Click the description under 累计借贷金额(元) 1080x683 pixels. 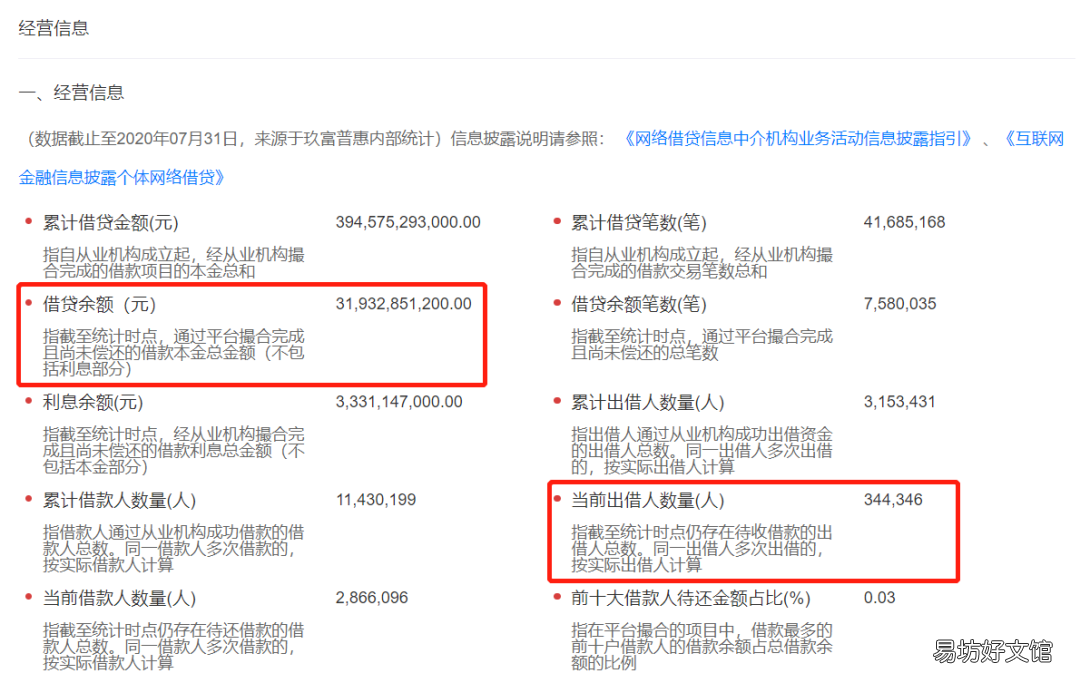174,263
